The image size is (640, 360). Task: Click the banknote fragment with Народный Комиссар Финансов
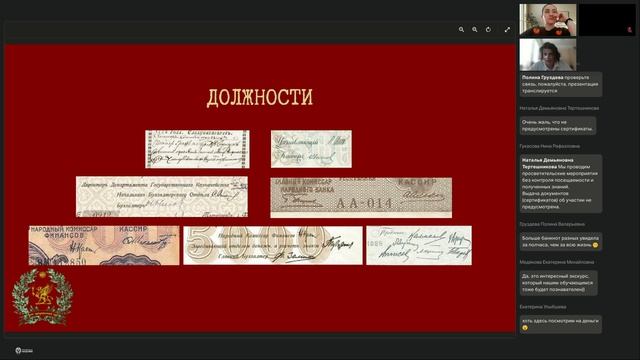click(x=104, y=245)
